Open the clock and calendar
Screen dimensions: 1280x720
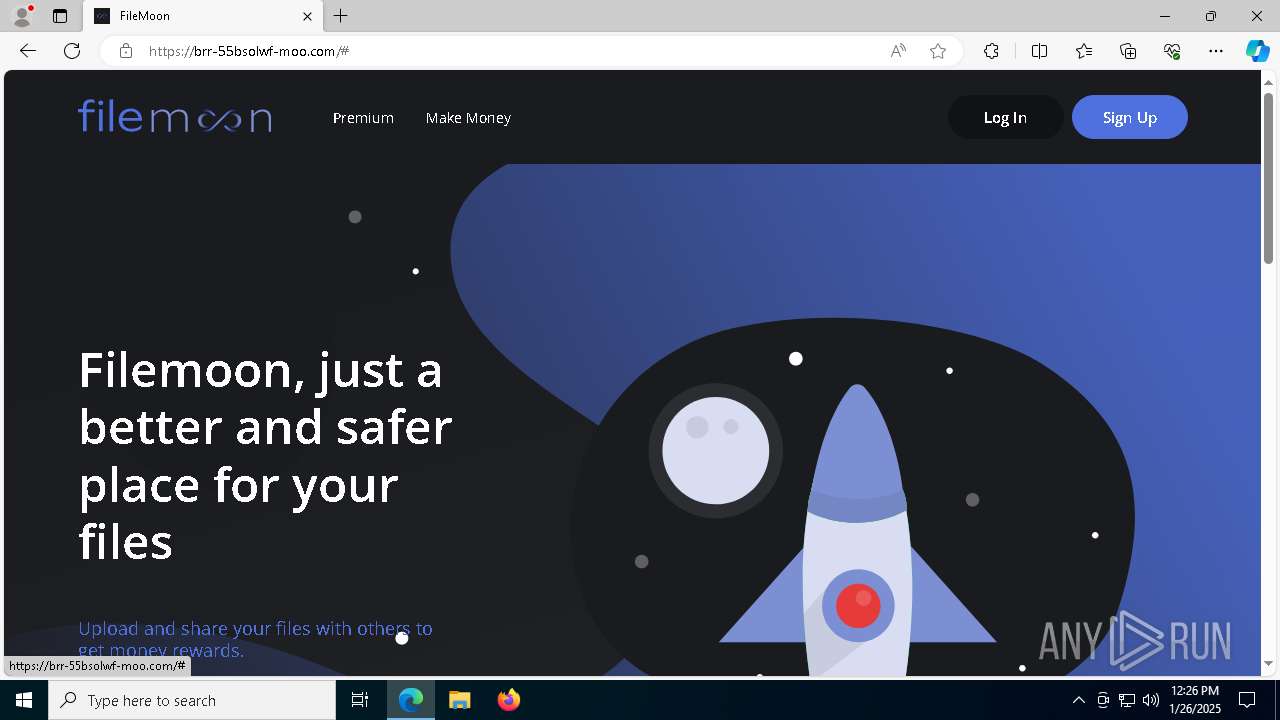point(1194,700)
